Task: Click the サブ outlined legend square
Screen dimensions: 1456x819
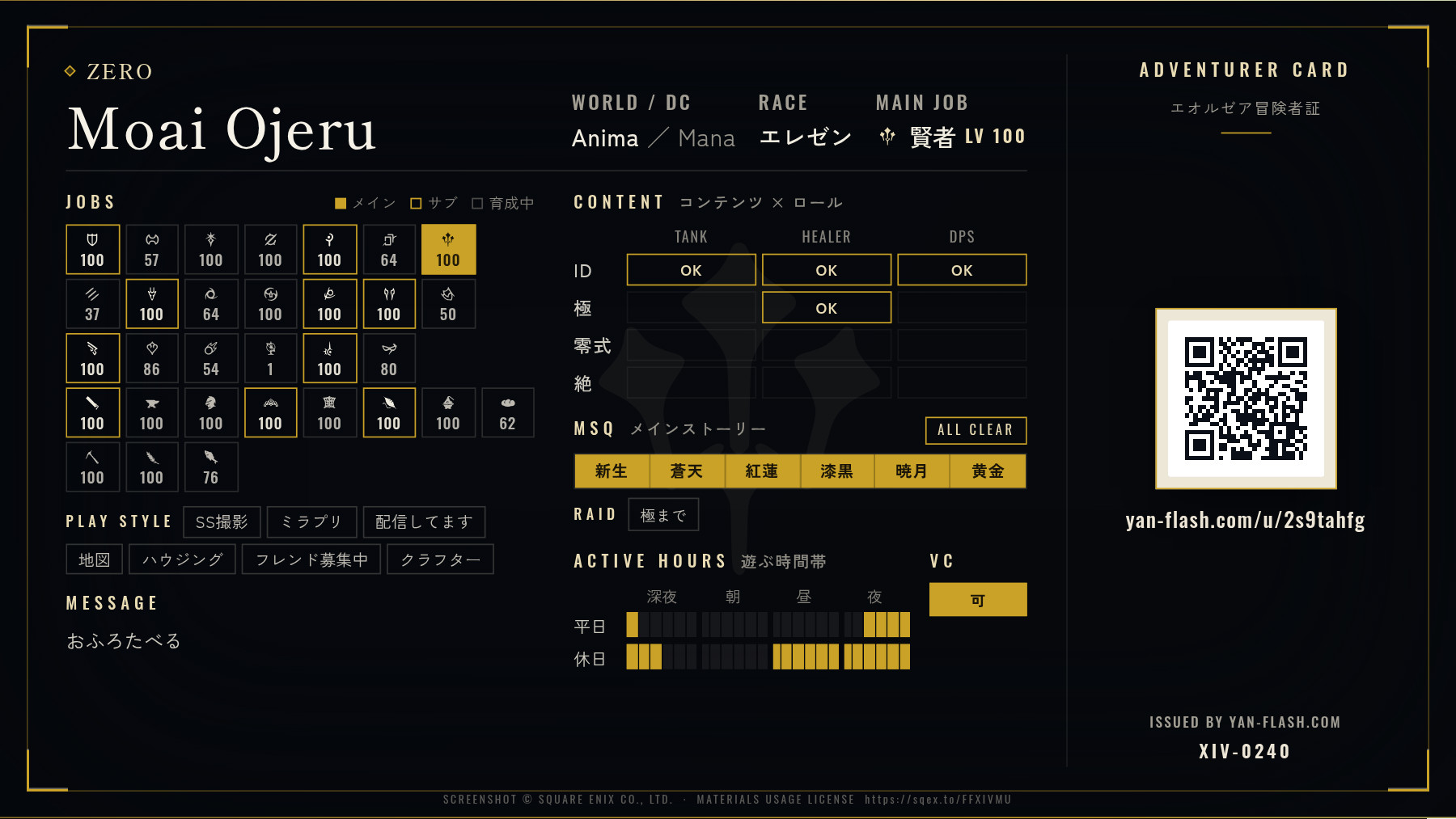Action: coord(416,203)
